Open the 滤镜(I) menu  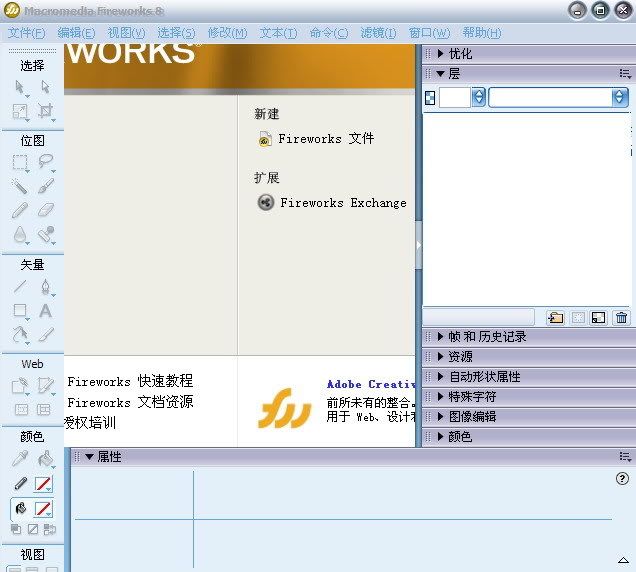point(378,33)
